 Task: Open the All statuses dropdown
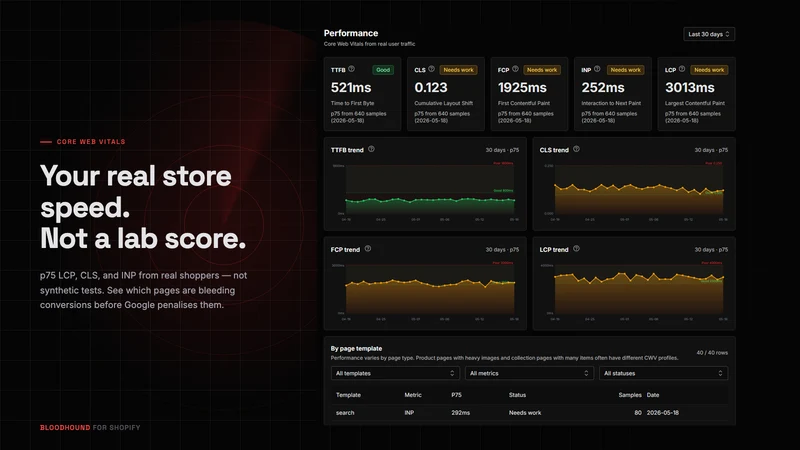[663, 373]
